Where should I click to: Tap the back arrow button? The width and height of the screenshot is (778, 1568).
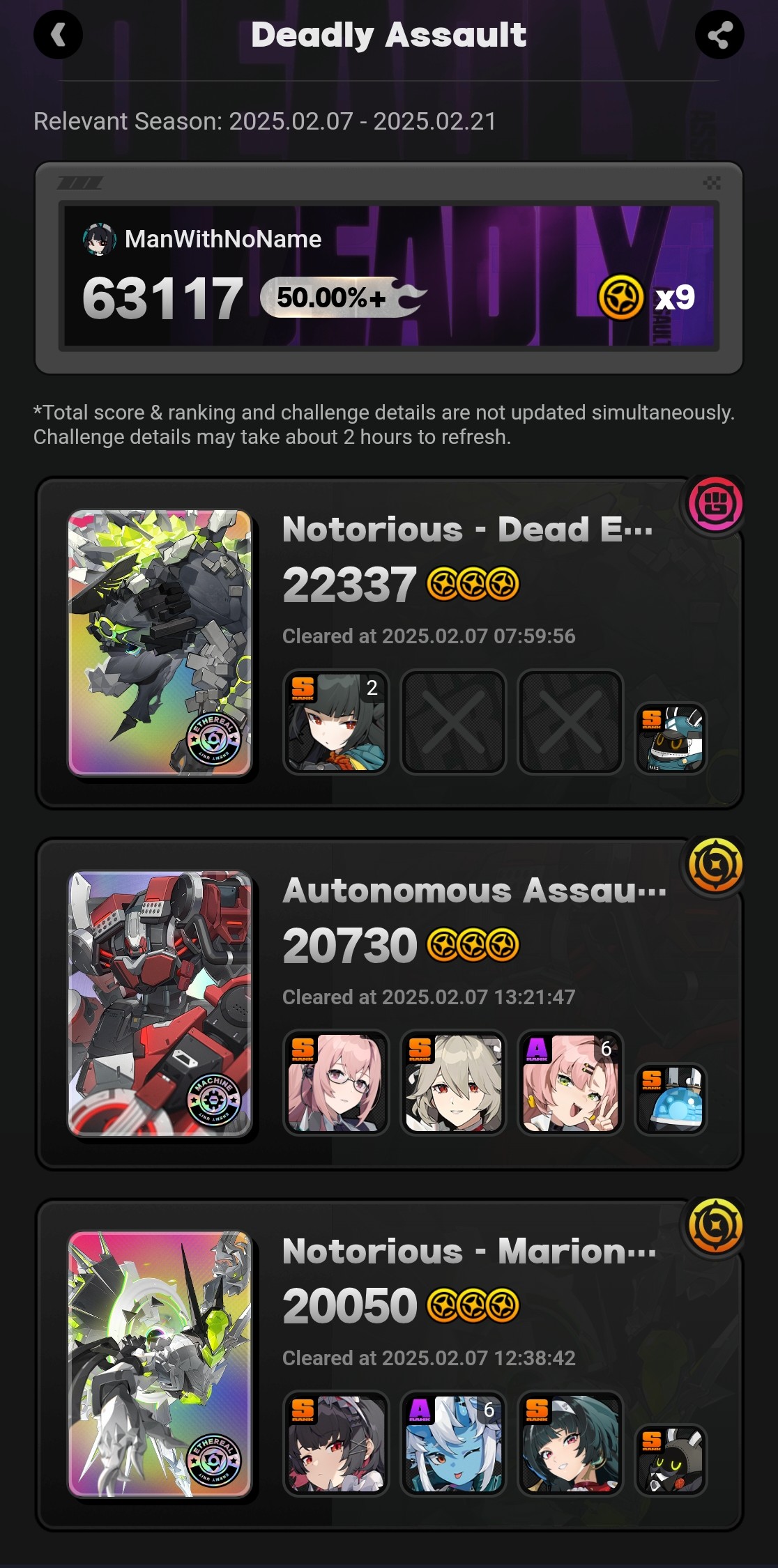coord(58,35)
